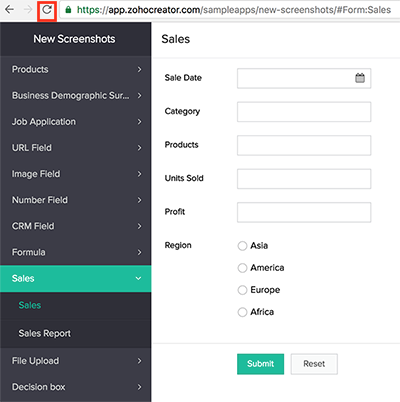Submit the Sales form
Image resolution: width=400 pixels, height=402 pixels.
tap(260, 364)
